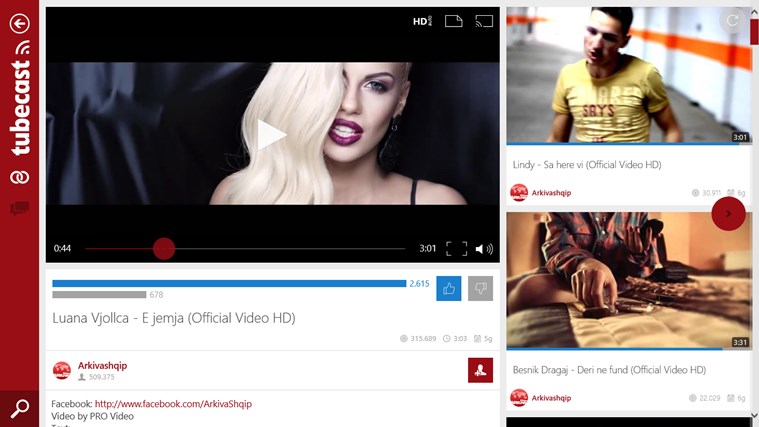Image resolution: width=759 pixels, height=427 pixels.
Task: Select the Lindy - Sa here vi title
Action: (587, 165)
